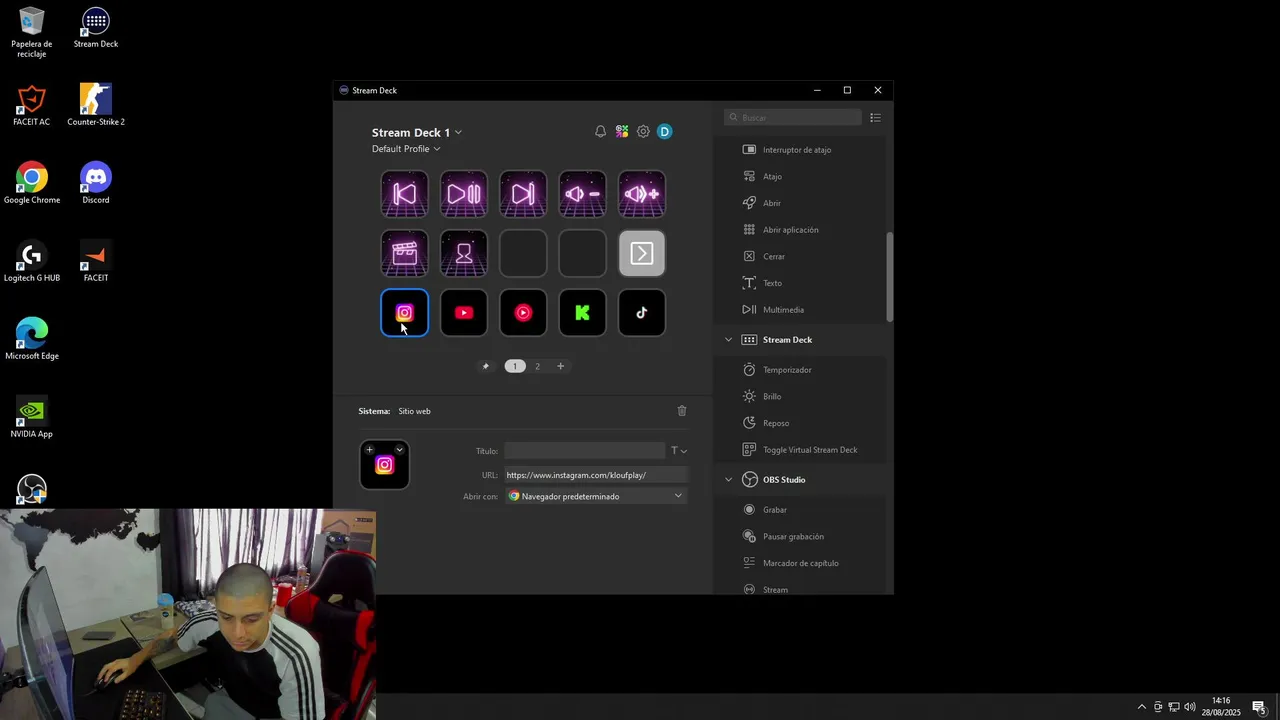Select the person silhouette key

pyautogui.click(x=464, y=253)
